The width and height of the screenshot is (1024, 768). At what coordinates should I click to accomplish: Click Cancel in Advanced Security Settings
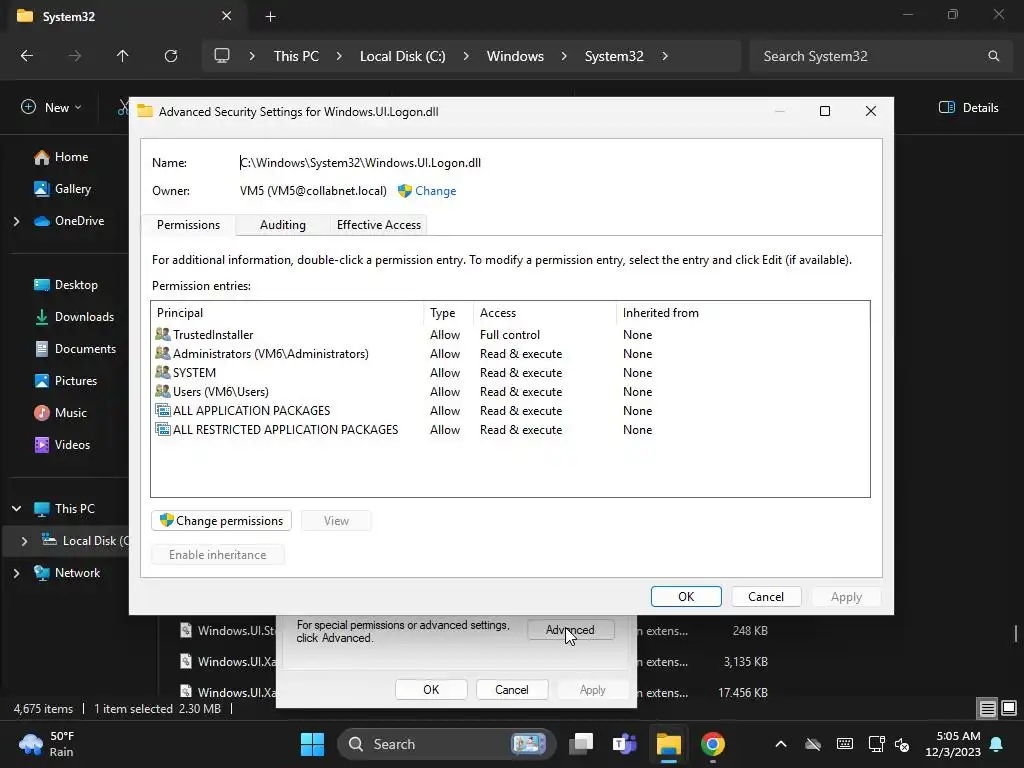(765, 596)
